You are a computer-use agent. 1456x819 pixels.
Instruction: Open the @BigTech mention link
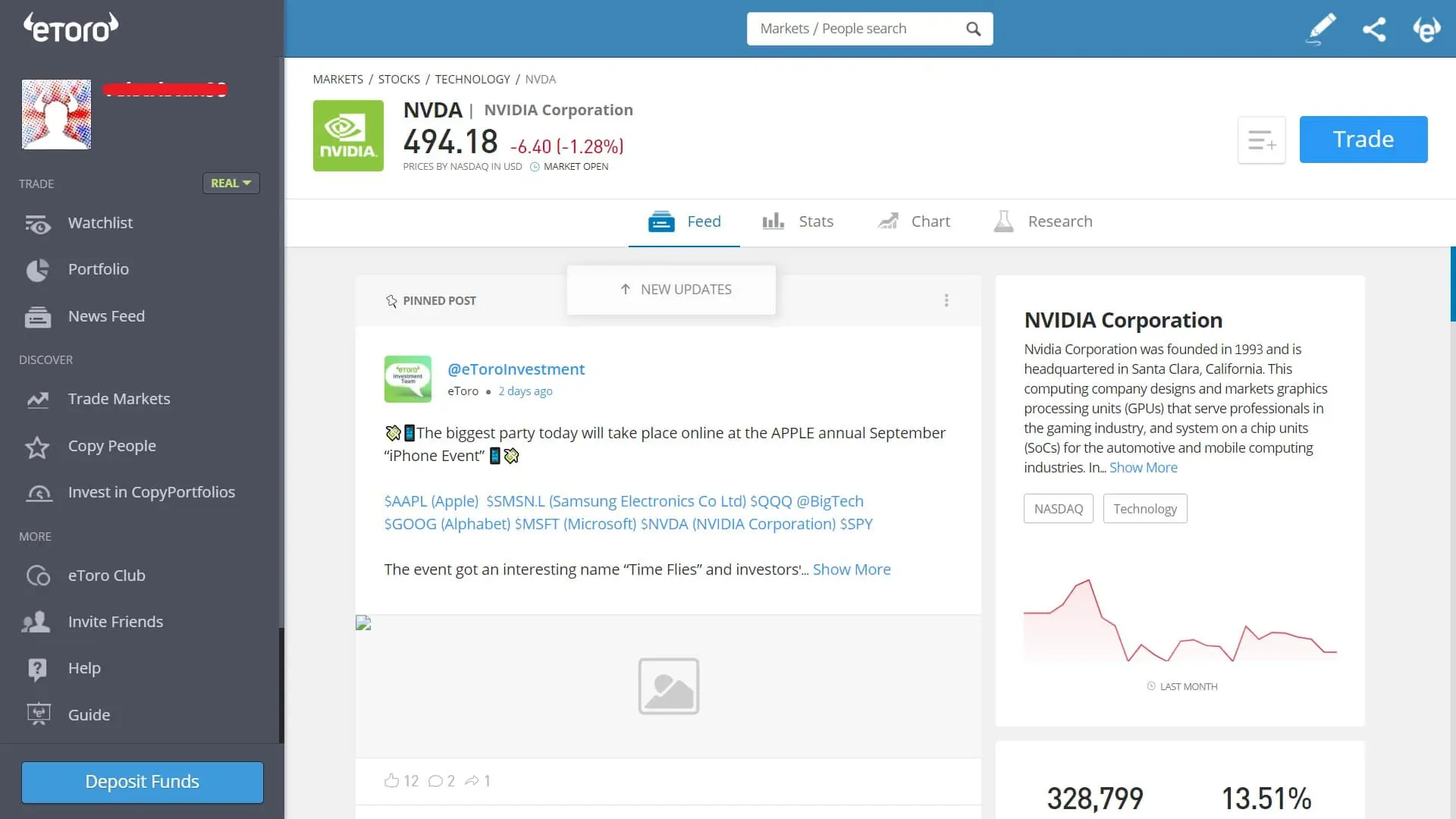point(830,501)
